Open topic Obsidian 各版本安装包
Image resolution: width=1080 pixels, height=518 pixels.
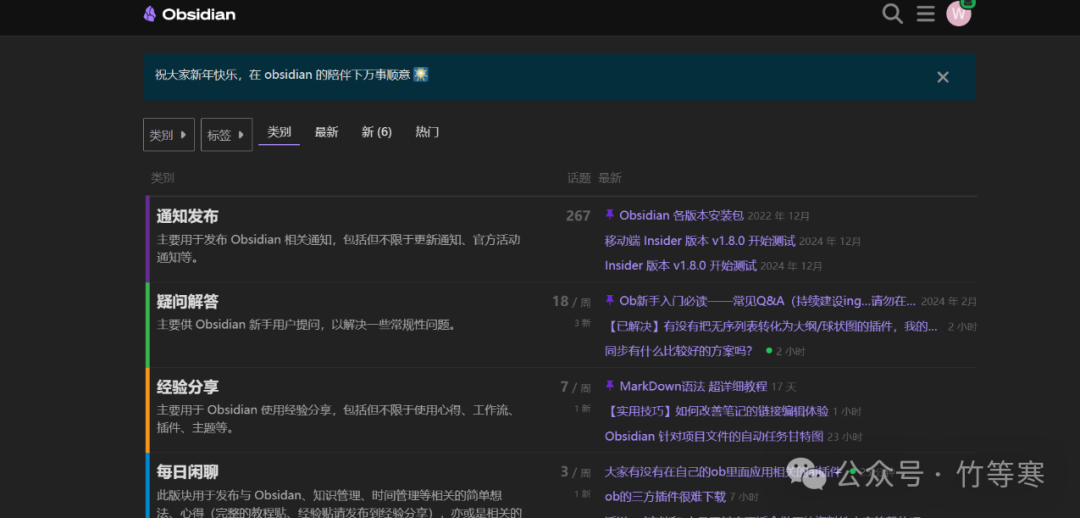click(681, 216)
